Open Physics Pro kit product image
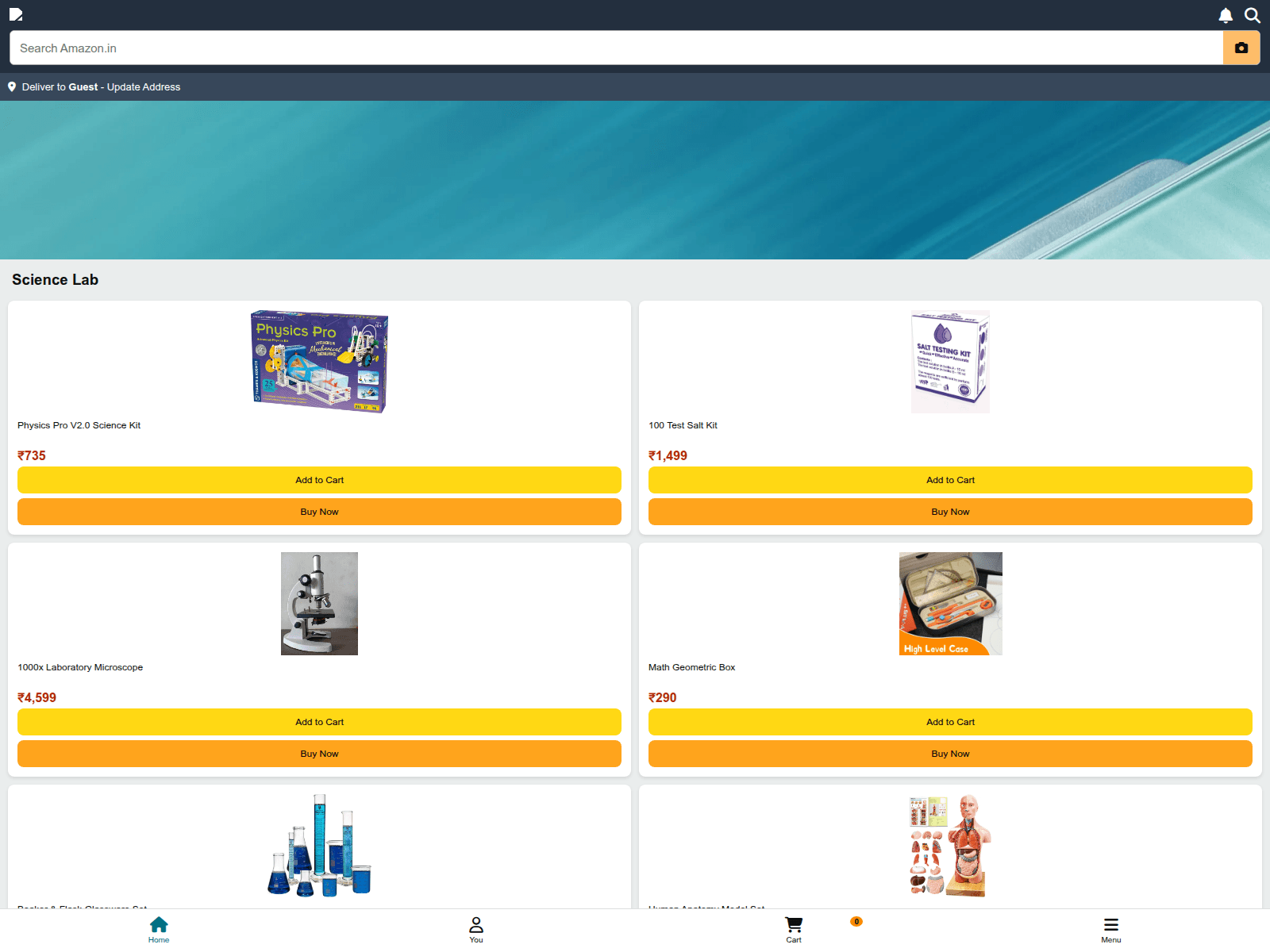This screenshot has width=1270, height=952. [x=319, y=362]
